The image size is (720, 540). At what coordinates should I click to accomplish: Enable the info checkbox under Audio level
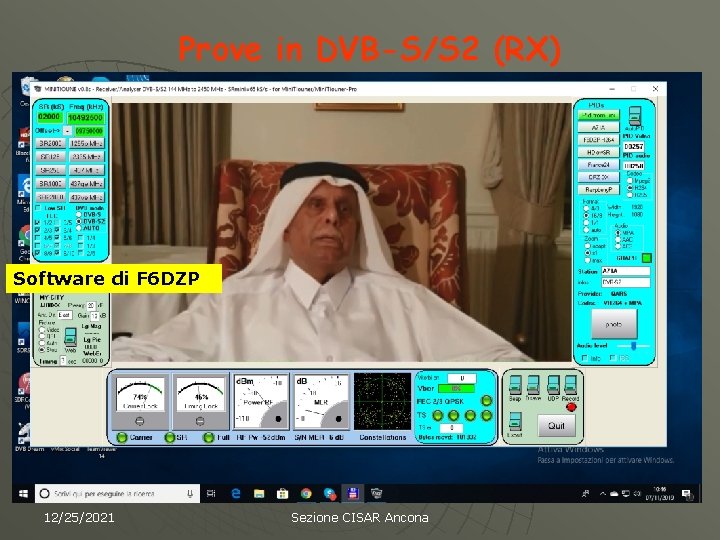[585, 358]
